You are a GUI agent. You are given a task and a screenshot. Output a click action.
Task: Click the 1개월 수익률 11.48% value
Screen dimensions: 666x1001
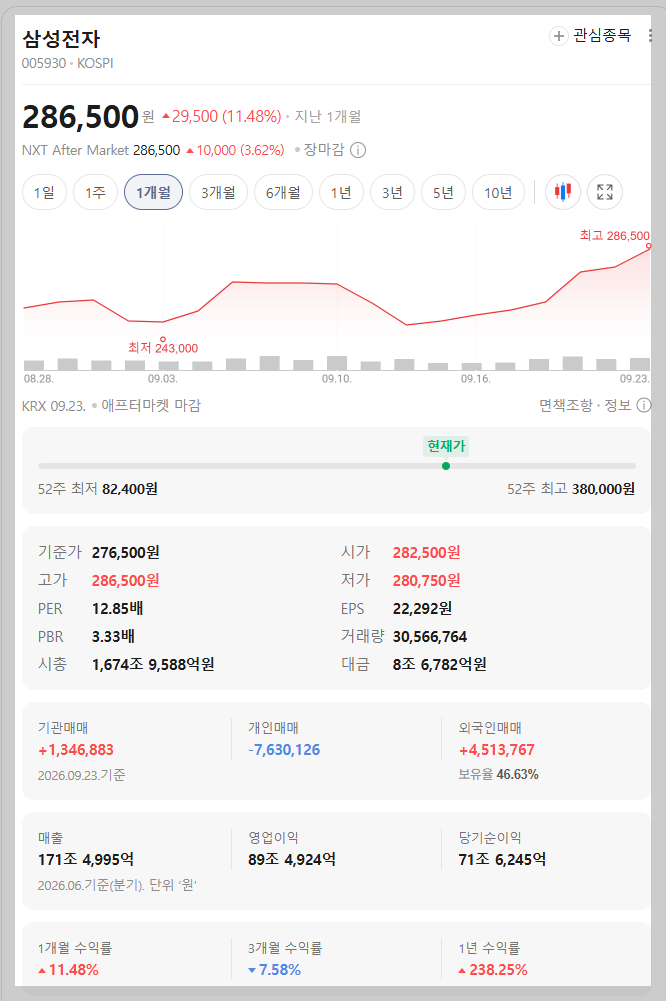68,970
